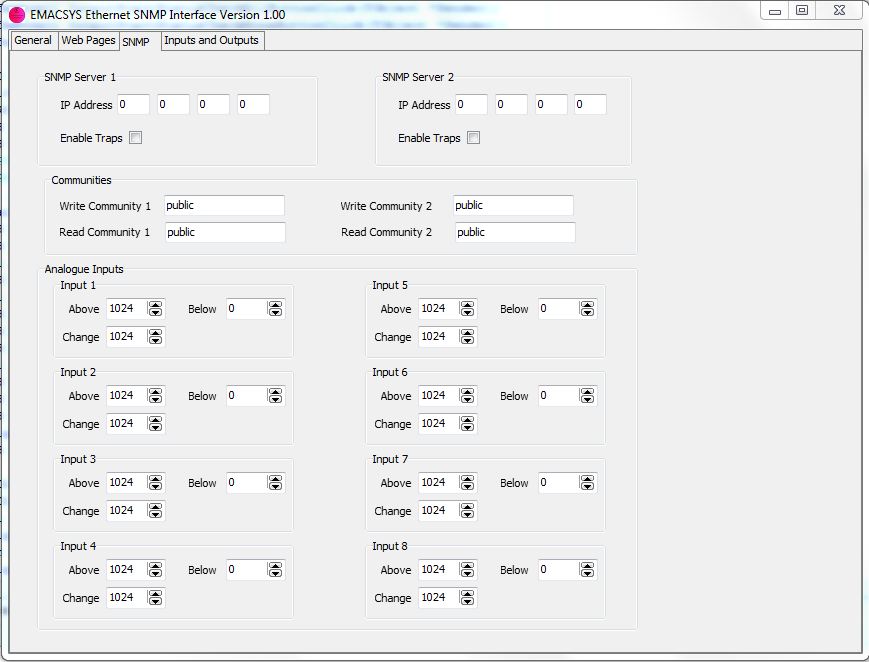Screen dimensions: 869x662
Task: Go to Inputs and Outputs tab
Action: [211, 41]
